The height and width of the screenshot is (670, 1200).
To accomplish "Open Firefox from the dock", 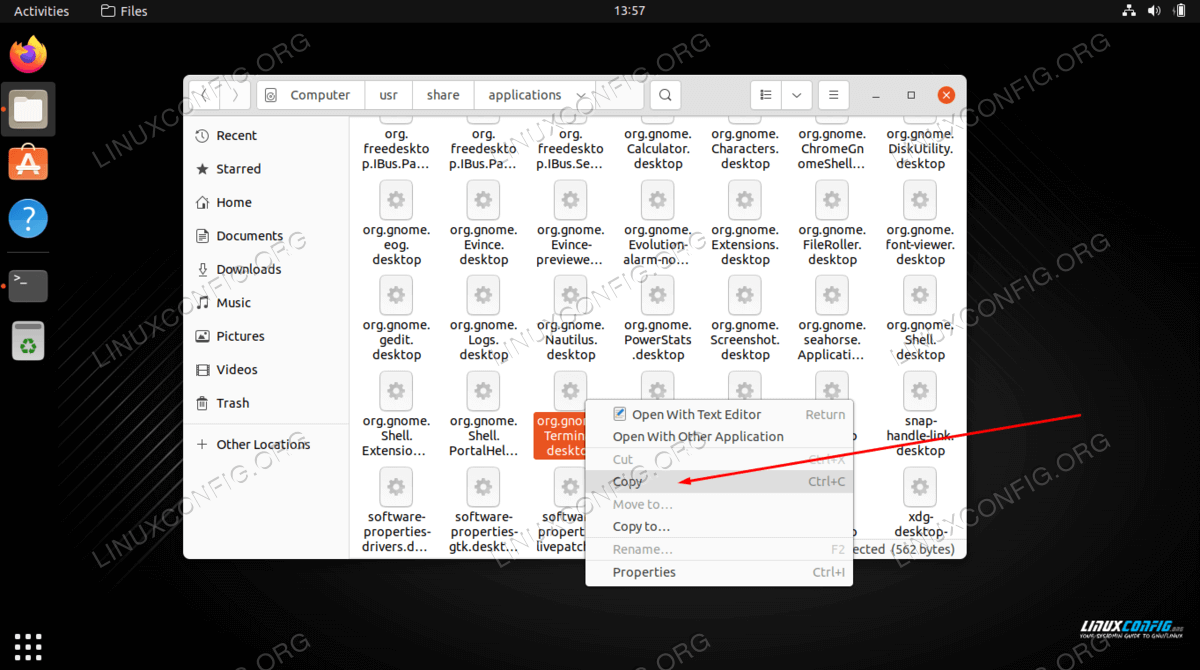I will (28, 54).
